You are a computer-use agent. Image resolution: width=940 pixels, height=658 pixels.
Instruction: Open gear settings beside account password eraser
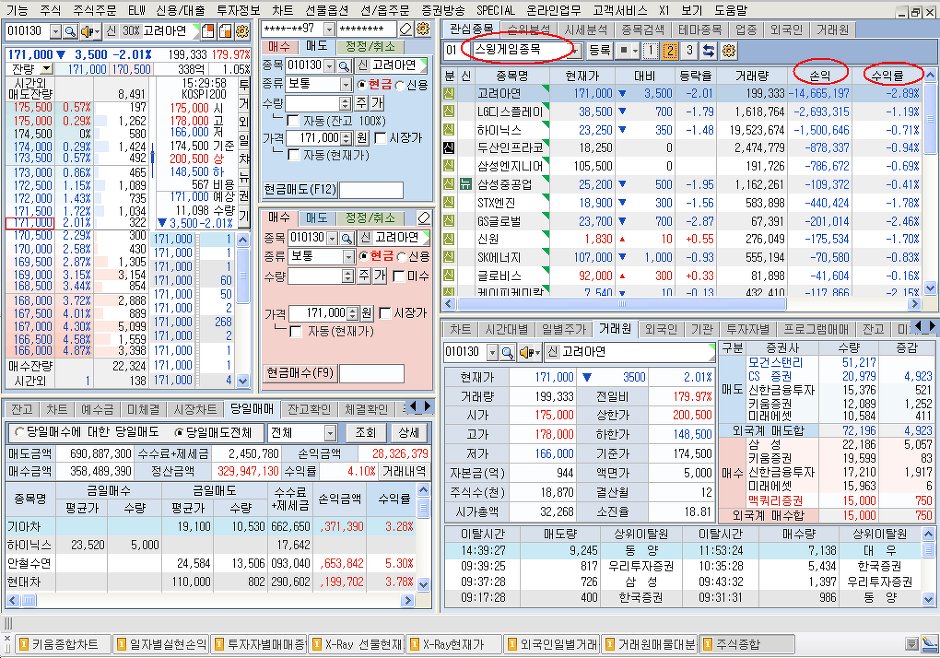pyautogui.click(x=423, y=29)
